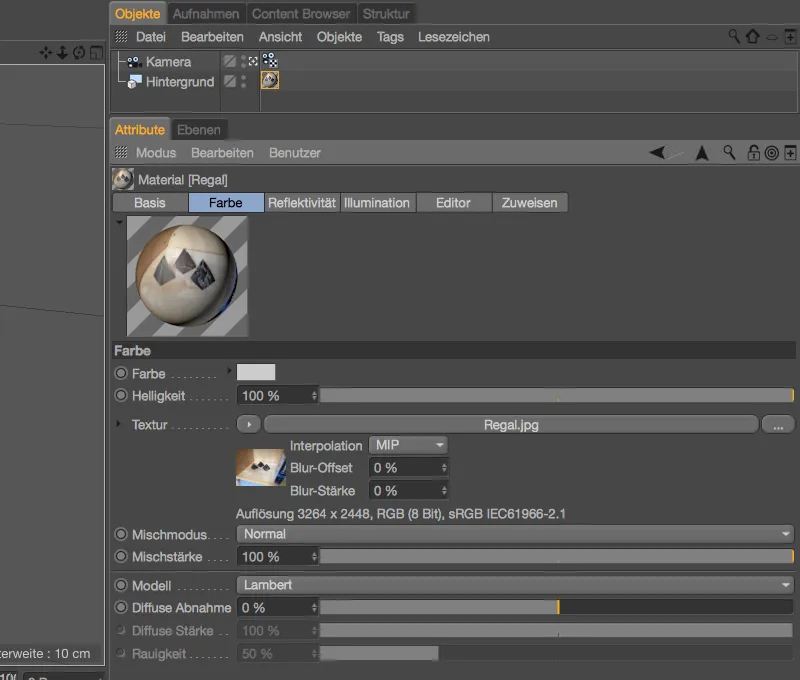Click the material preview icon next to Material [Regal]
This screenshot has height=680, width=800.
(x=123, y=179)
